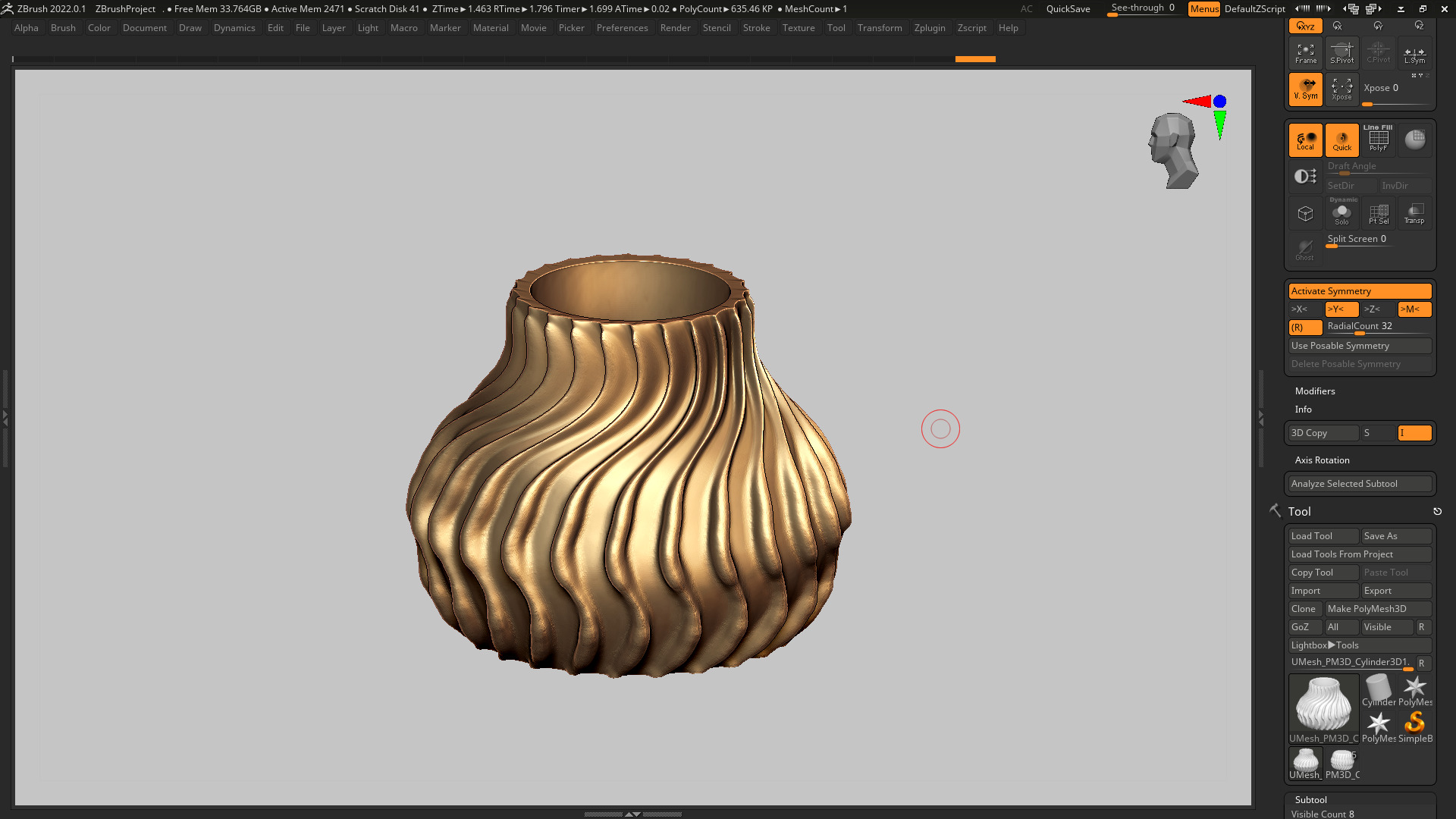The width and height of the screenshot is (1456, 819).
Task: Click the previous UI layout arrows icon
Action: [x=1302, y=9]
